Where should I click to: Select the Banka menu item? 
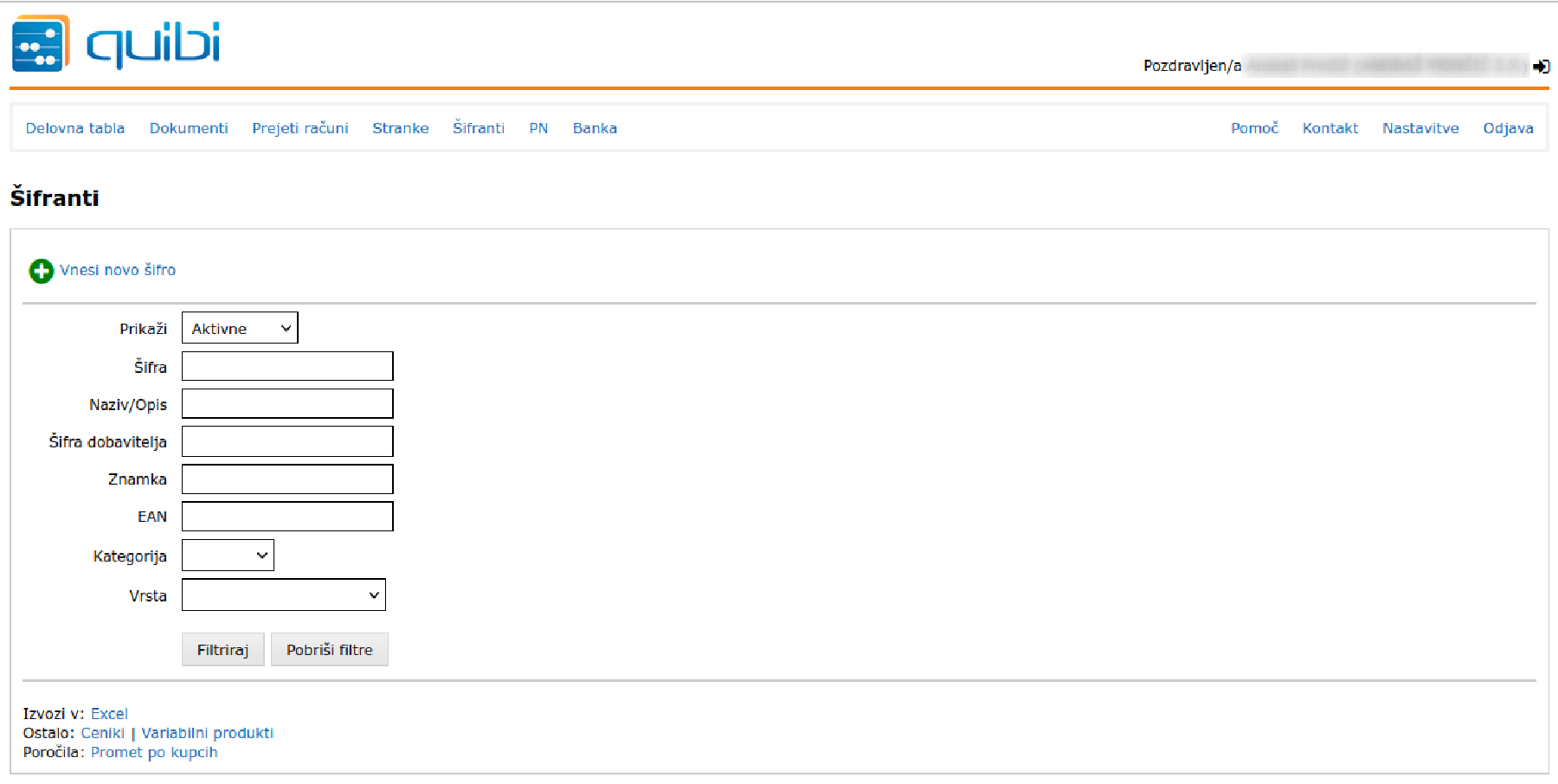coord(595,128)
